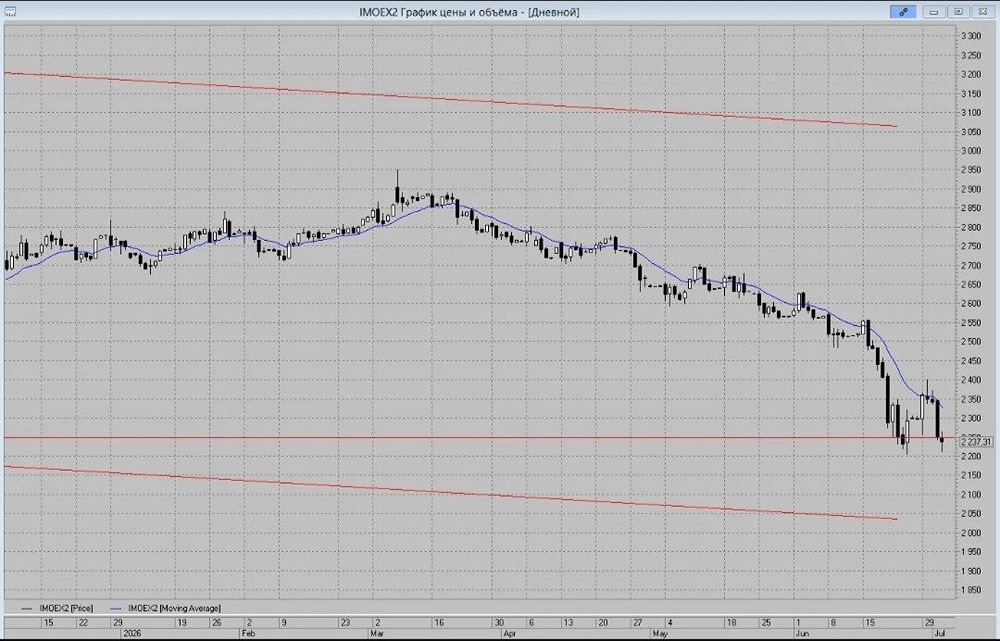Restore down the chart window
The height and width of the screenshot is (641, 1000).
[x=958, y=11]
